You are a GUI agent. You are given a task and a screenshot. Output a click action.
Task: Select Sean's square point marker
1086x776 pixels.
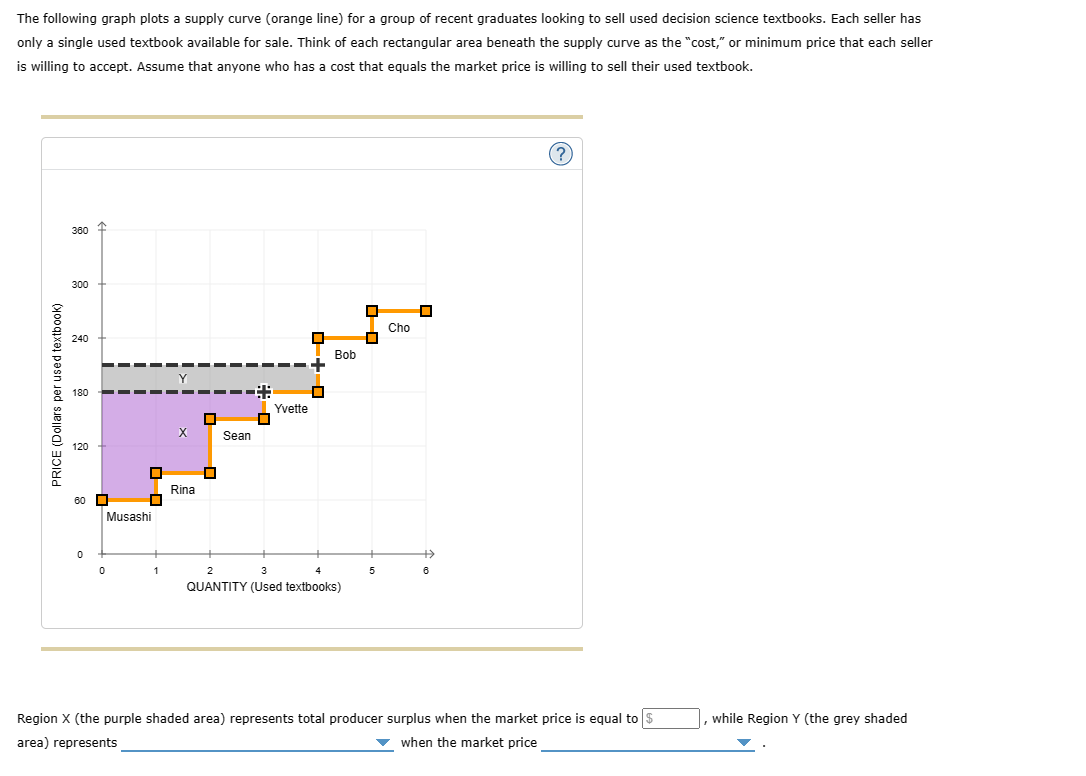coord(211,419)
